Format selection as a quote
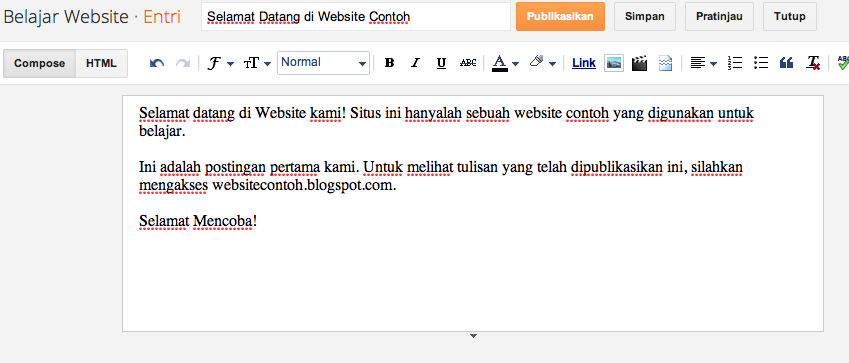This screenshot has width=849, height=363. click(x=786, y=63)
